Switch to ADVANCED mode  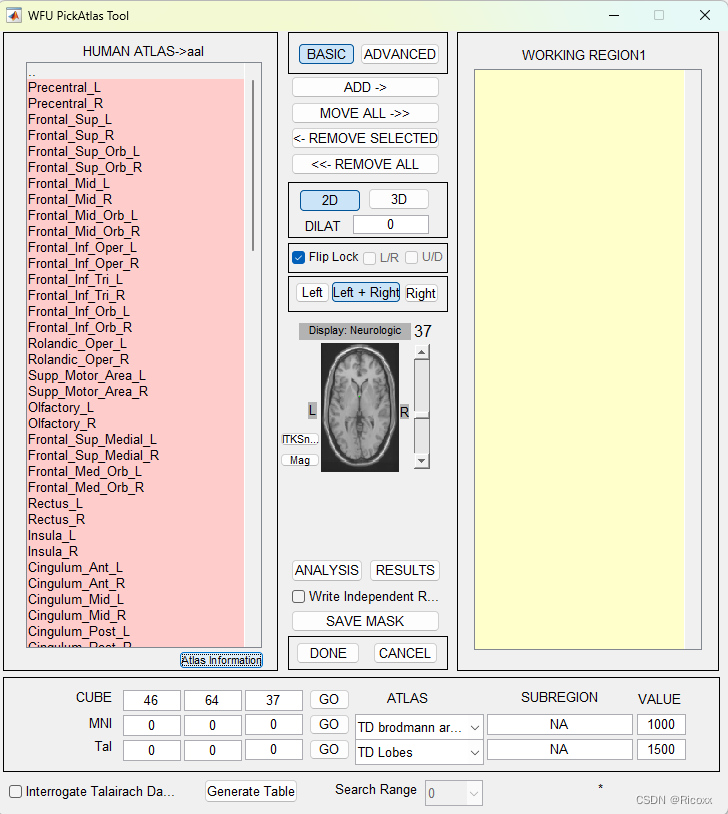coord(399,54)
